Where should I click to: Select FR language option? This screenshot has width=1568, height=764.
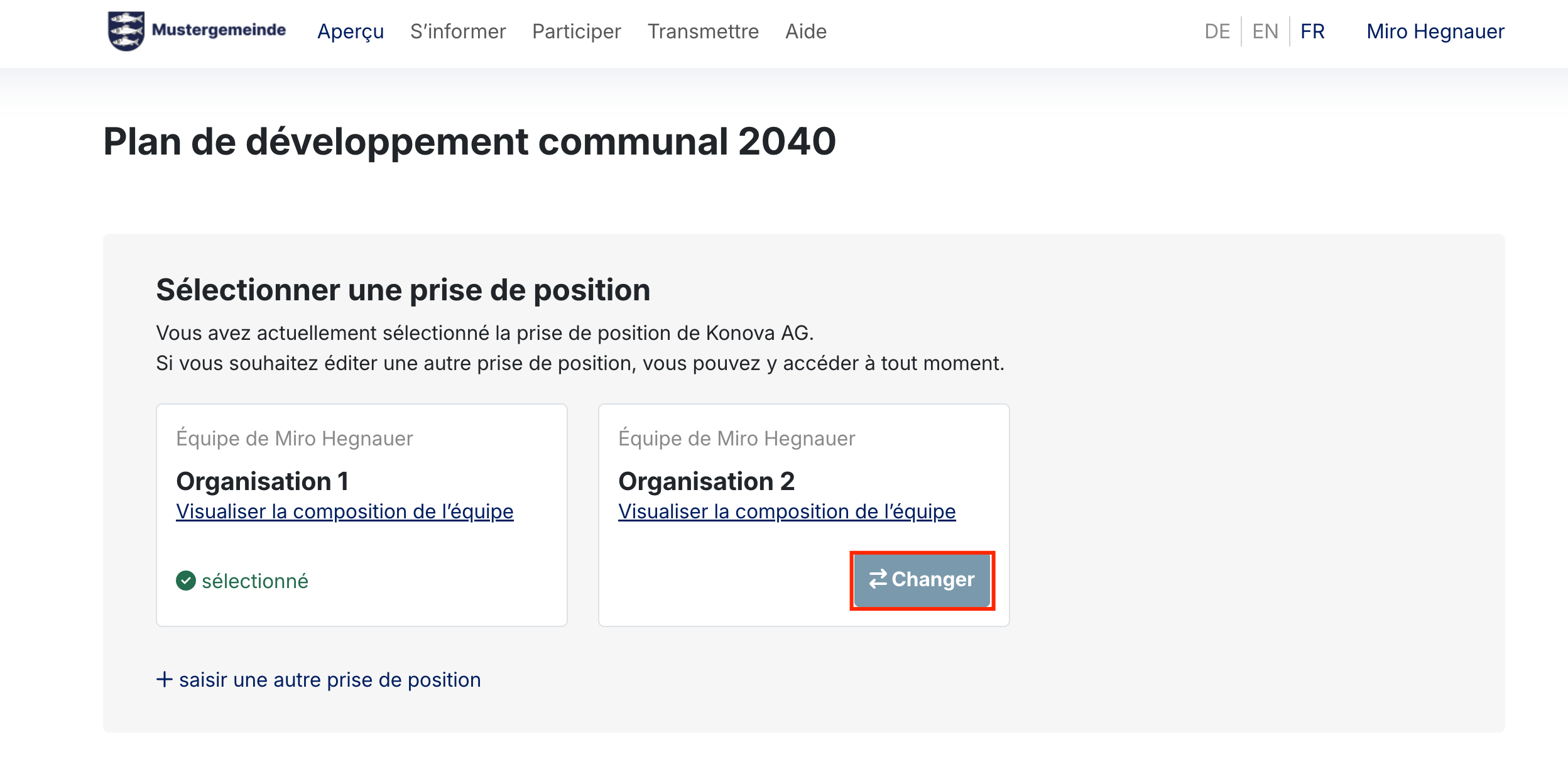pos(1312,31)
